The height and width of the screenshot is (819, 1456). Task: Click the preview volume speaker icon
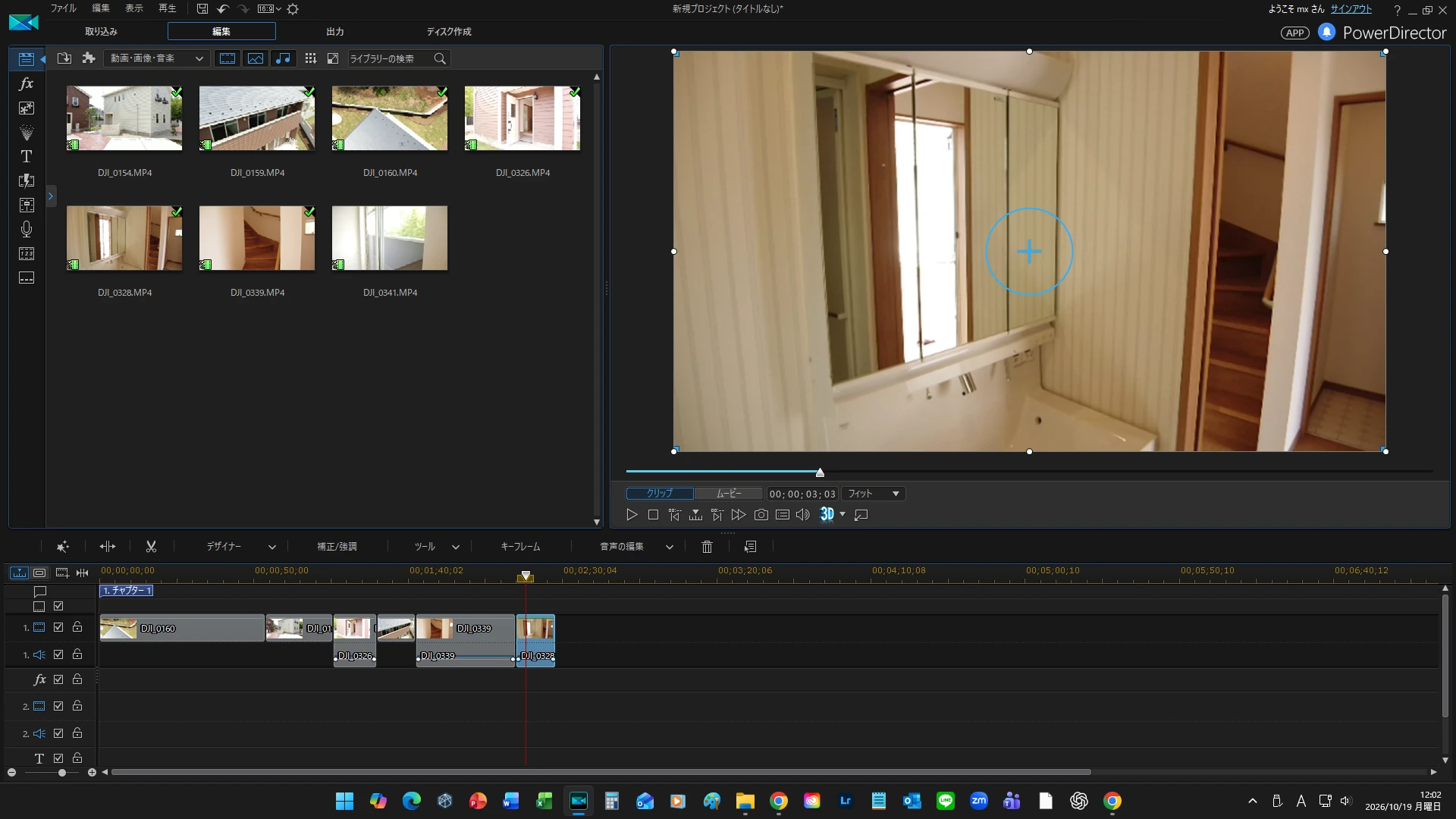(x=803, y=515)
